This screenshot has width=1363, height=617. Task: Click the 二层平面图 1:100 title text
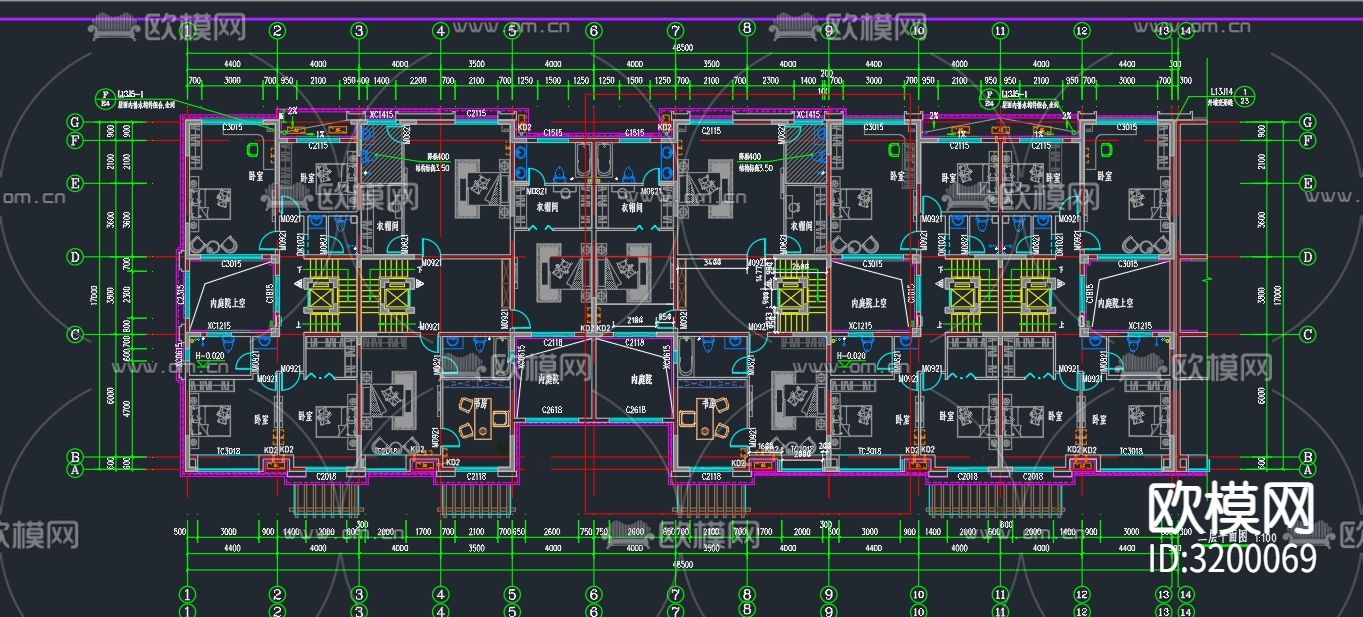tap(1236, 537)
